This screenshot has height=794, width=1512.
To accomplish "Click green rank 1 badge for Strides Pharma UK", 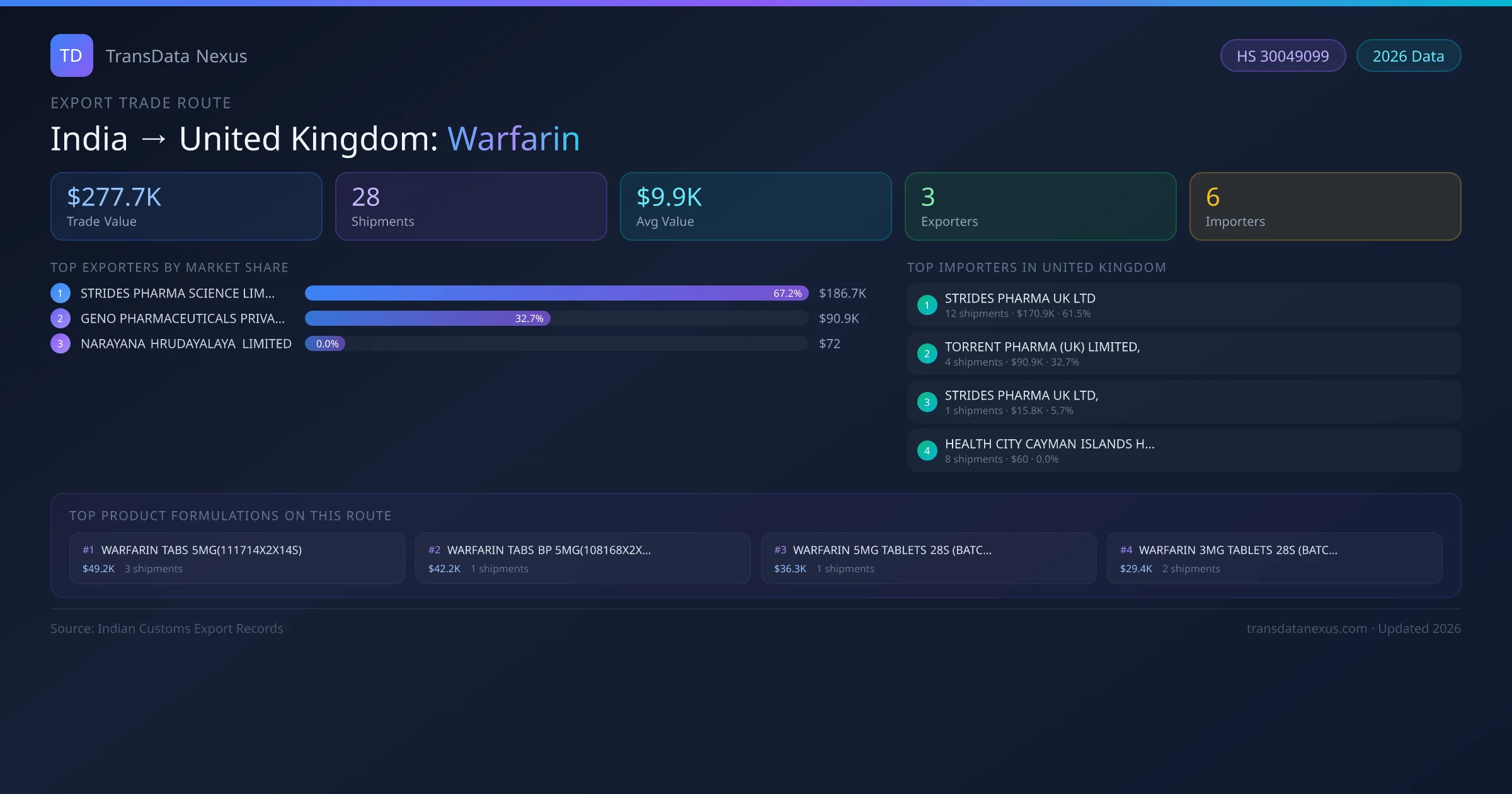I will [x=927, y=305].
